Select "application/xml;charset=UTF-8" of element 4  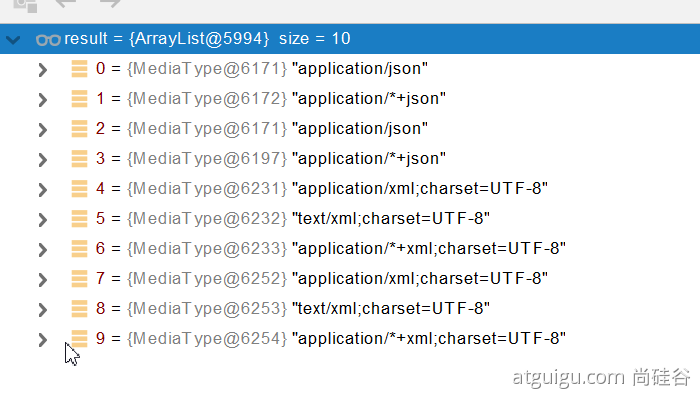click(x=420, y=189)
